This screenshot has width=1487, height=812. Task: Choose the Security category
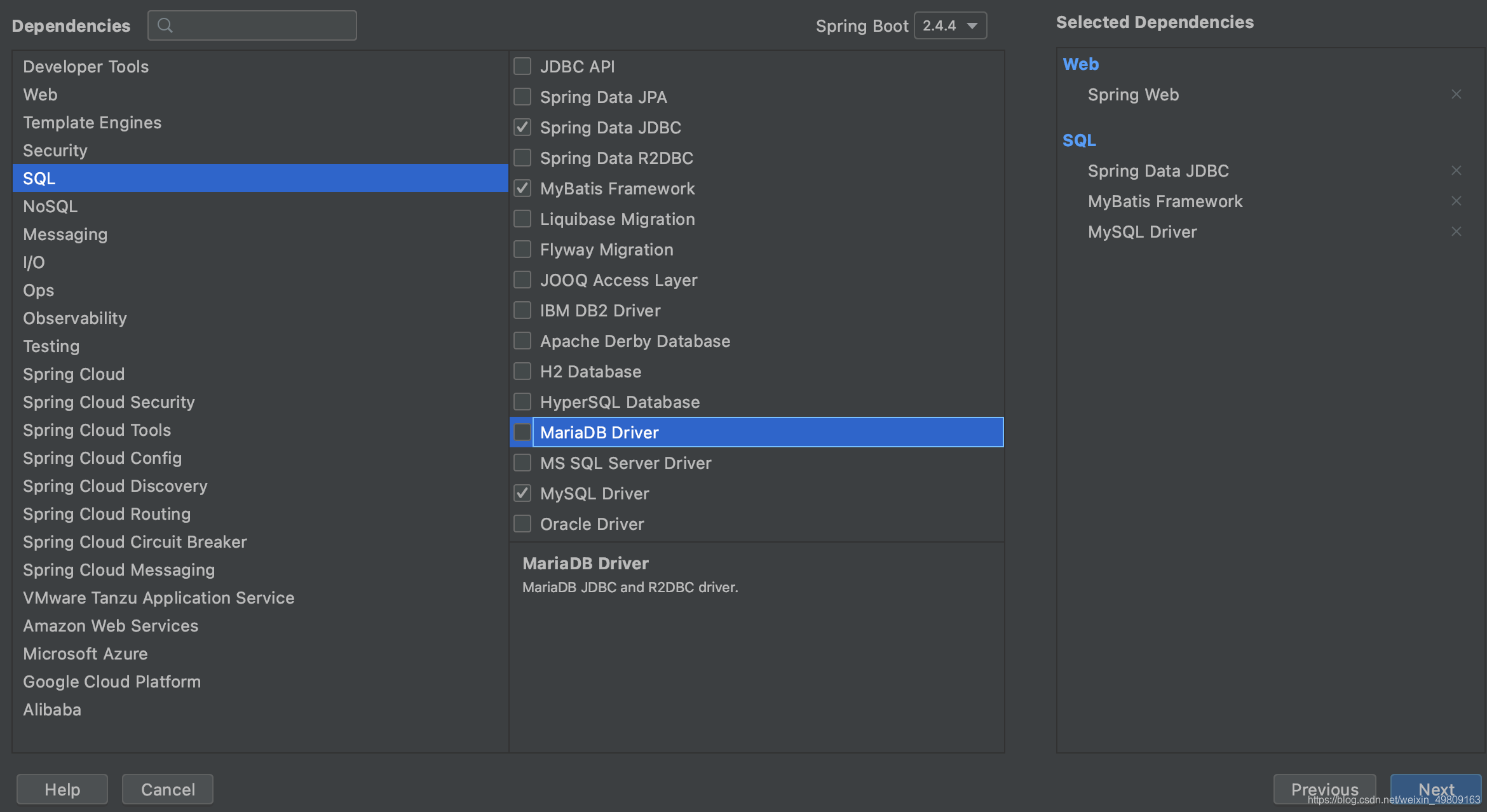click(261, 151)
